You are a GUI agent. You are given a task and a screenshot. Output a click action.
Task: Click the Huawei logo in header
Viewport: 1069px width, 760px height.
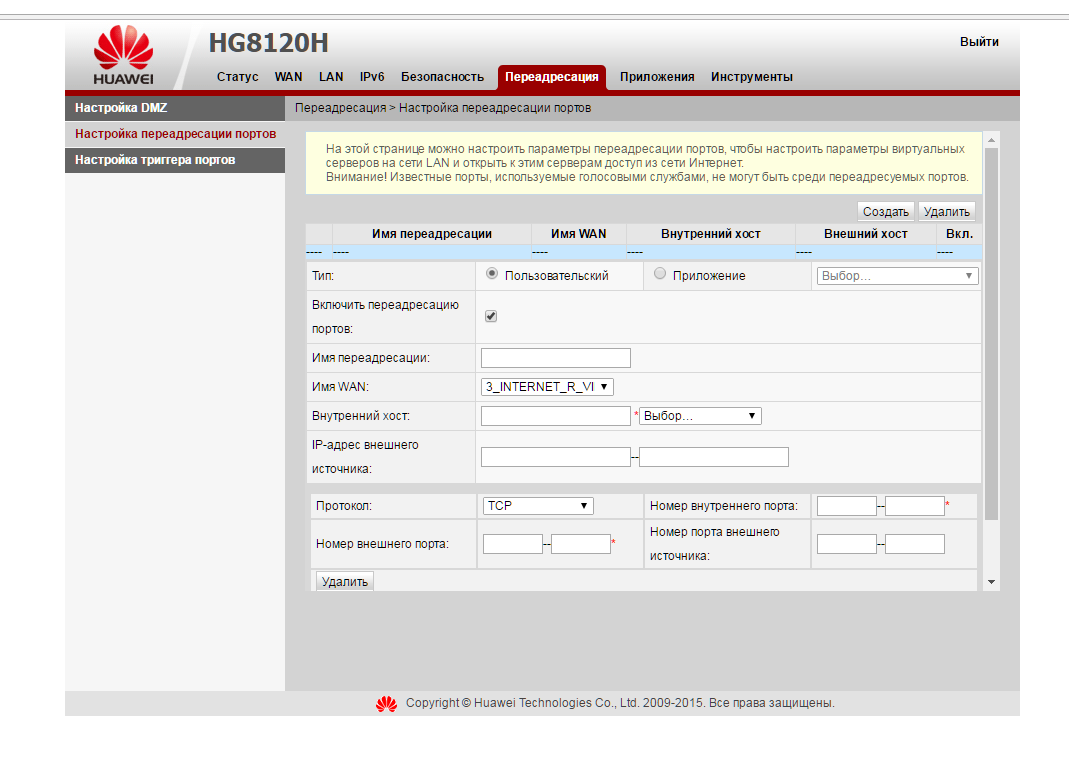point(123,55)
